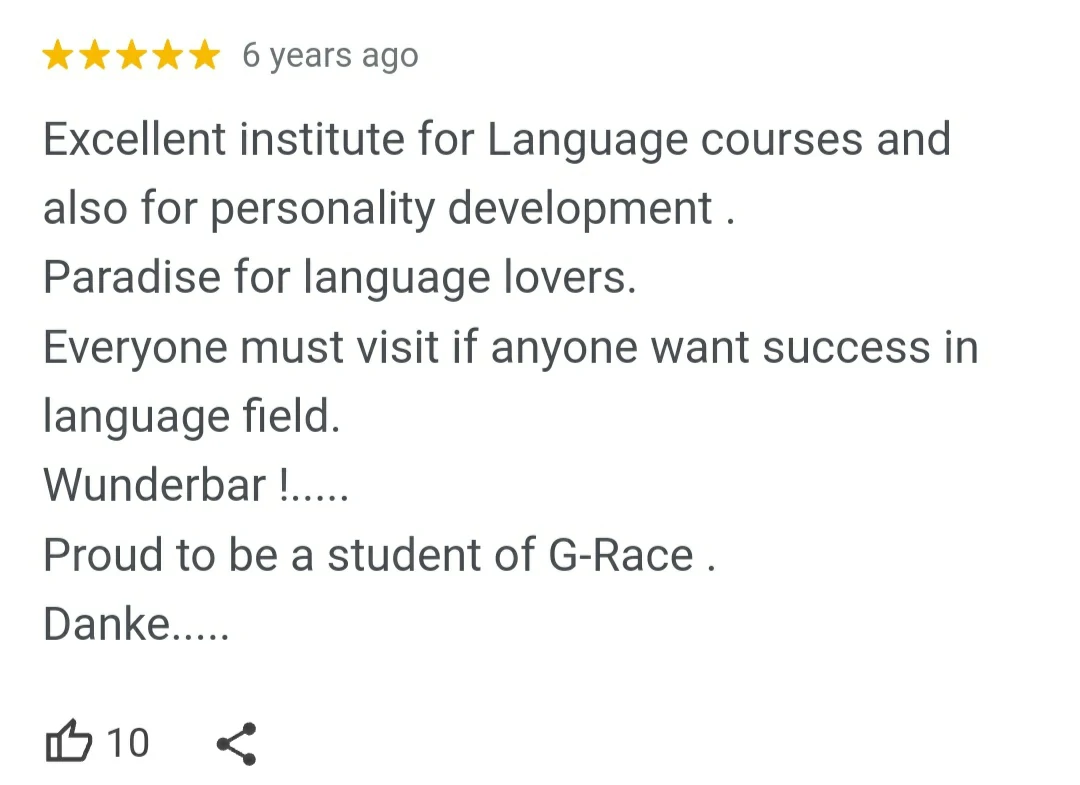
Task: Click the word 'Everyone' in the review
Action: click(134, 347)
